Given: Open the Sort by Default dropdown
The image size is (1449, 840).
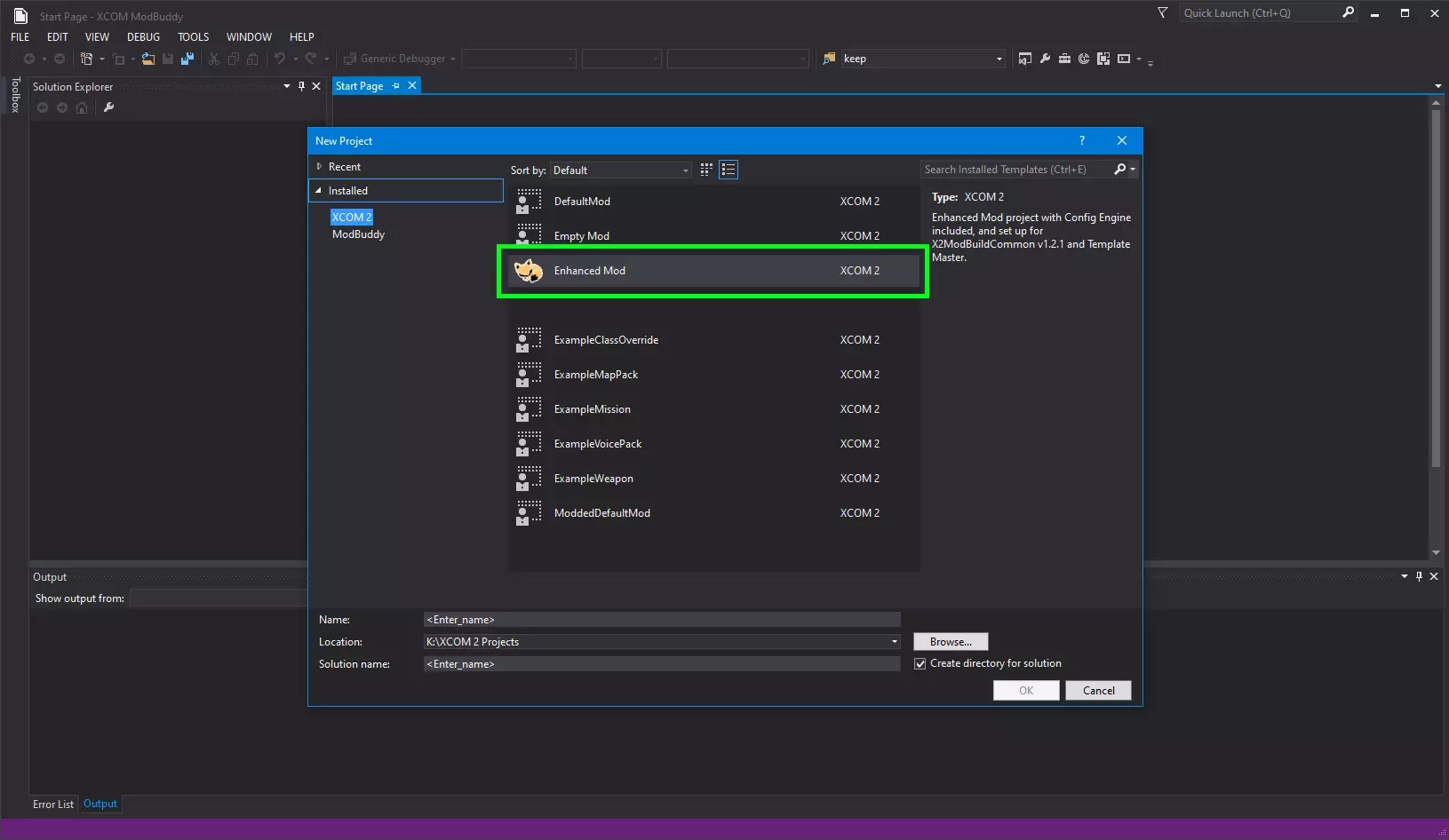Looking at the screenshot, I should pos(620,170).
